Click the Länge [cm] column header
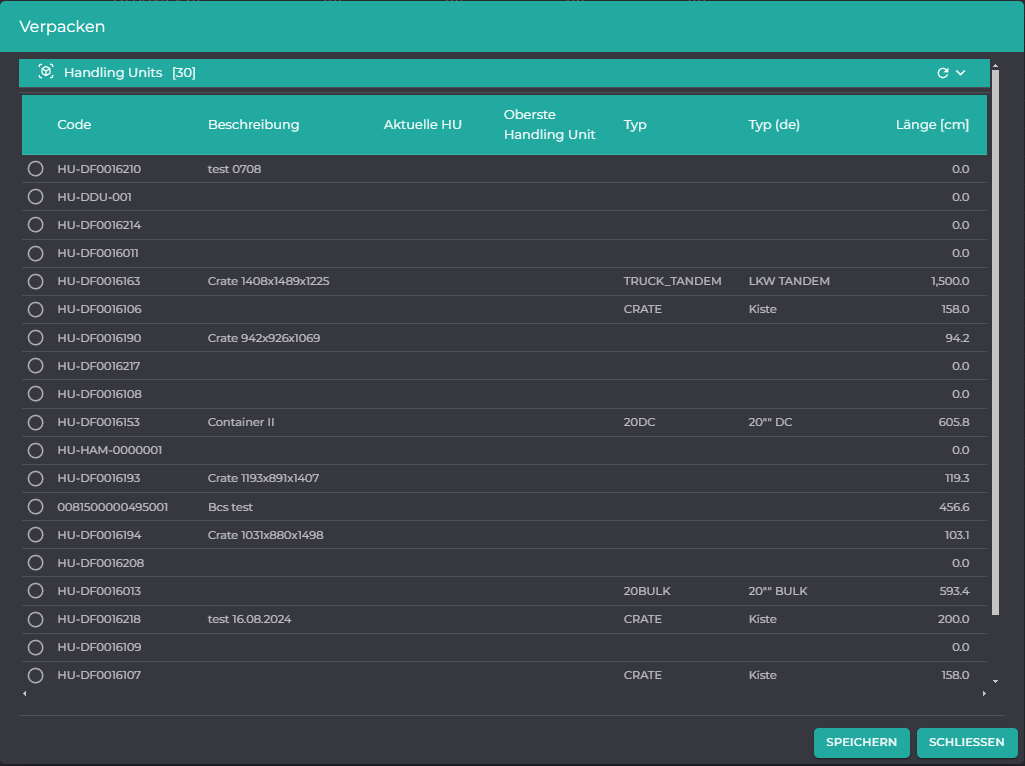The width and height of the screenshot is (1025, 766). coord(932,125)
